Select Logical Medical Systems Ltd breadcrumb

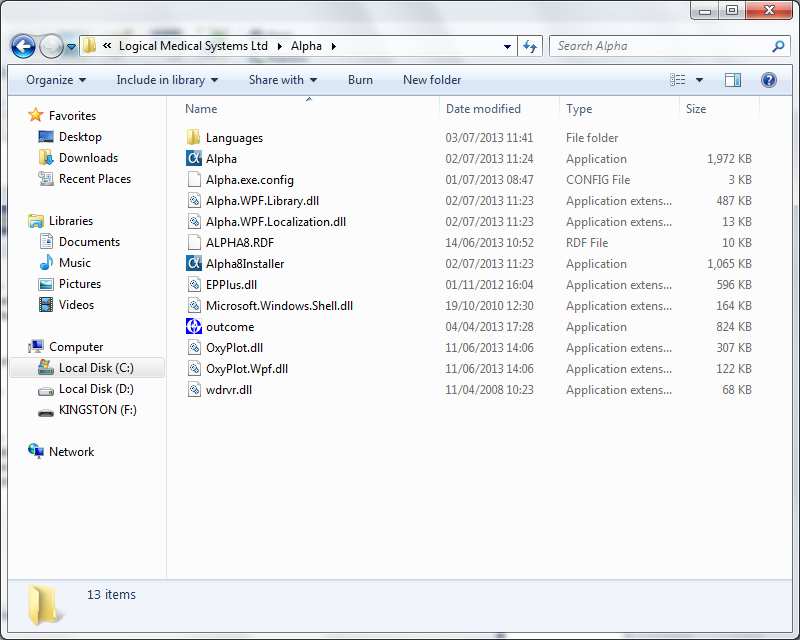pyautogui.click(x=193, y=46)
